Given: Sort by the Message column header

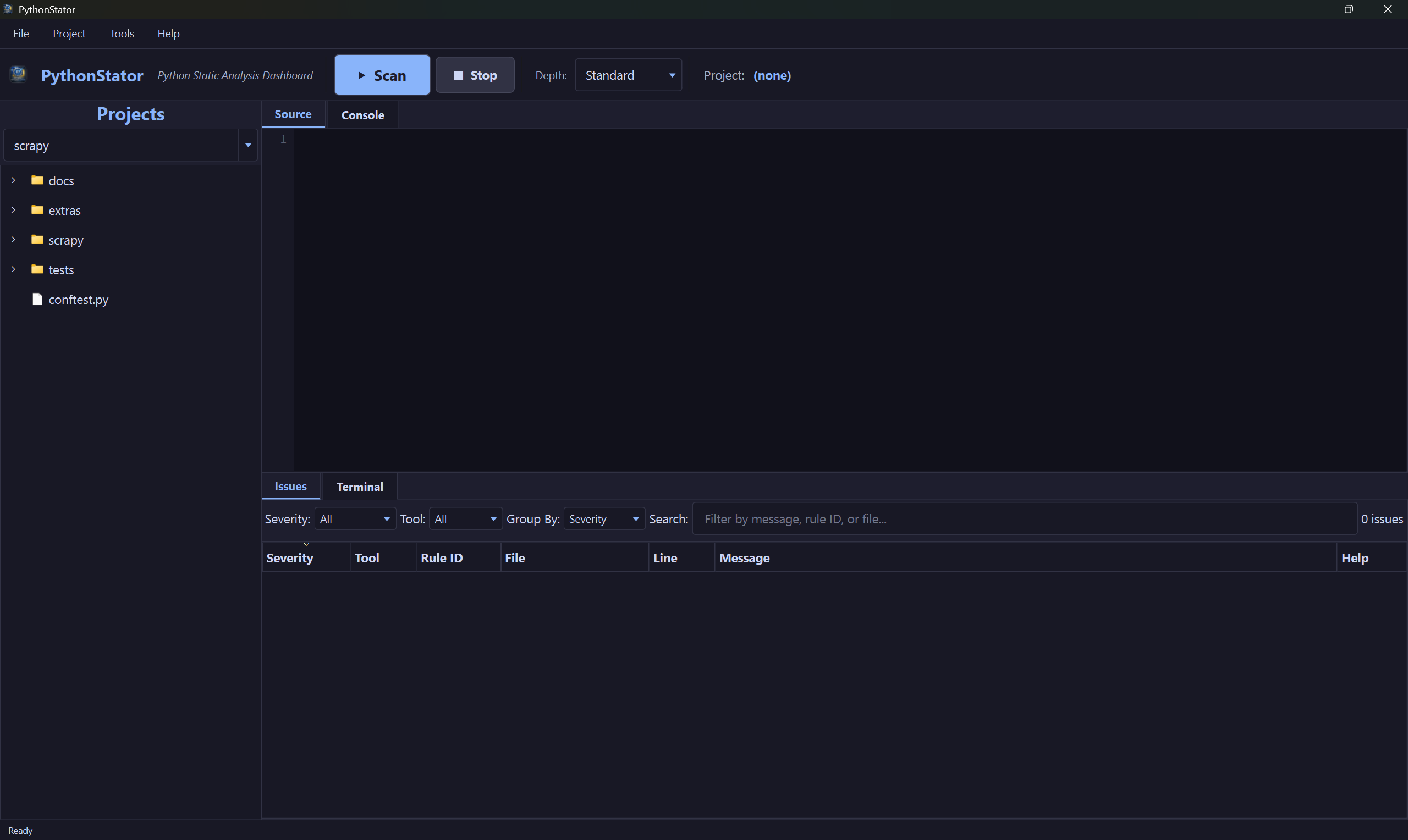Looking at the screenshot, I should [x=1026, y=557].
